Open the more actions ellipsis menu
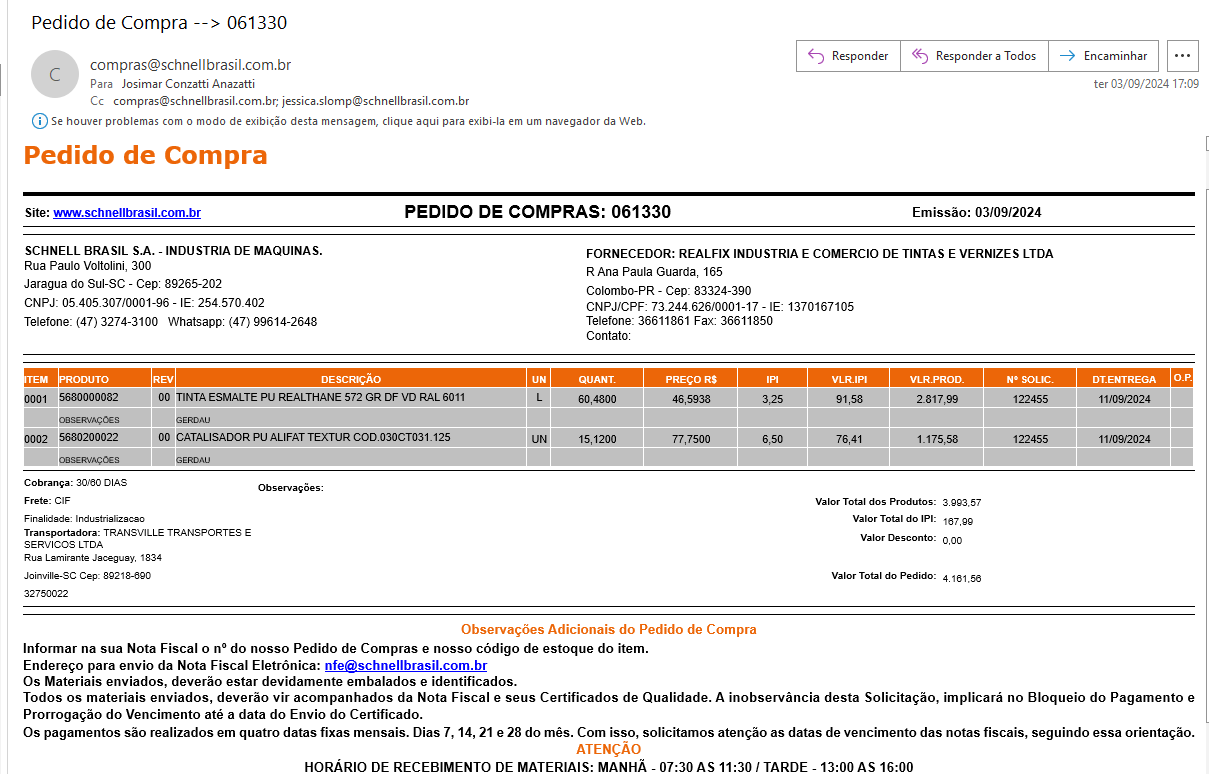Image resolution: width=1209 pixels, height=774 pixels. pyautogui.click(x=1182, y=56)
